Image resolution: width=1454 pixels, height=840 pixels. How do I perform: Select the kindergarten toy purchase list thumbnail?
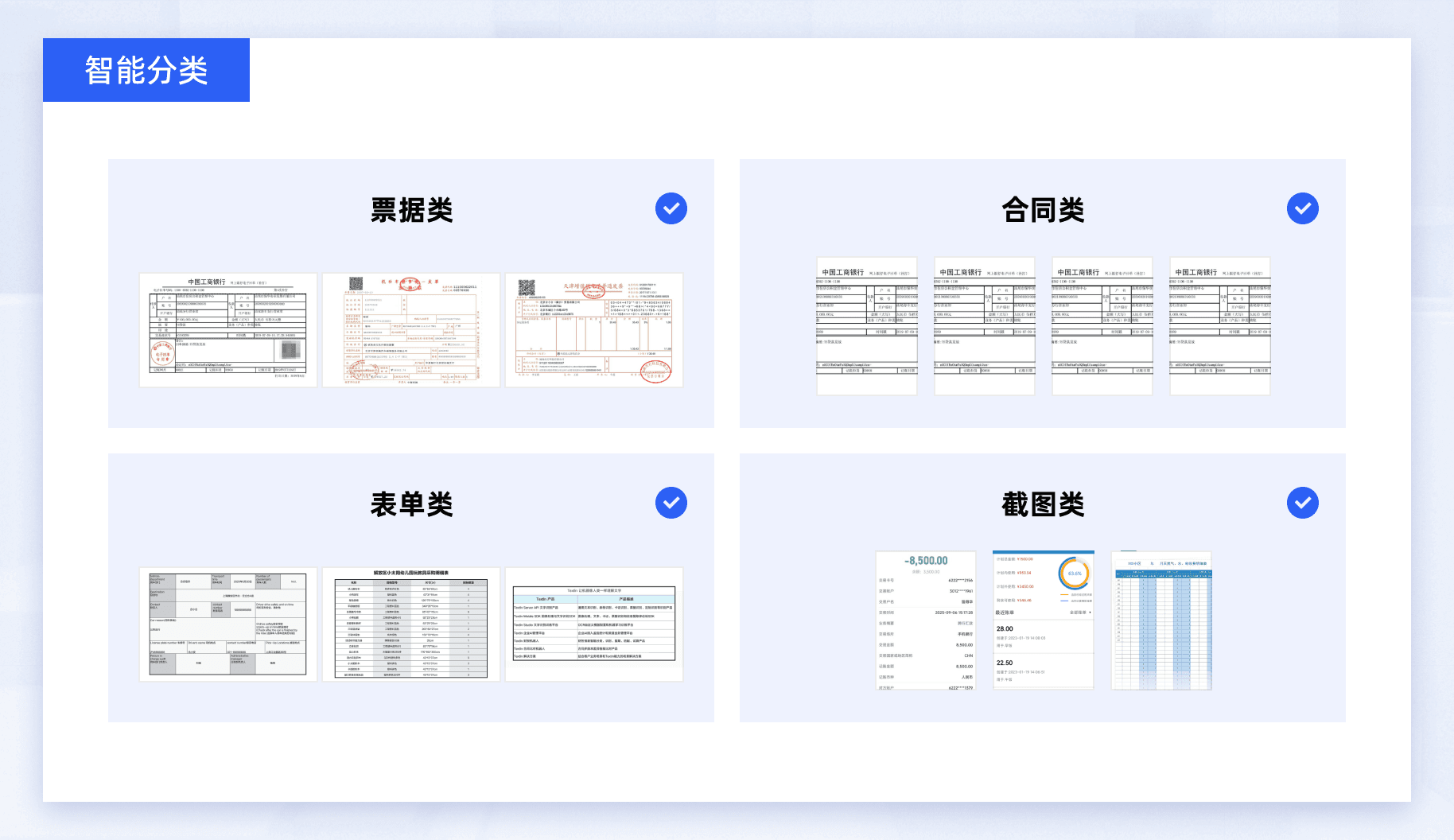(411, 624)
